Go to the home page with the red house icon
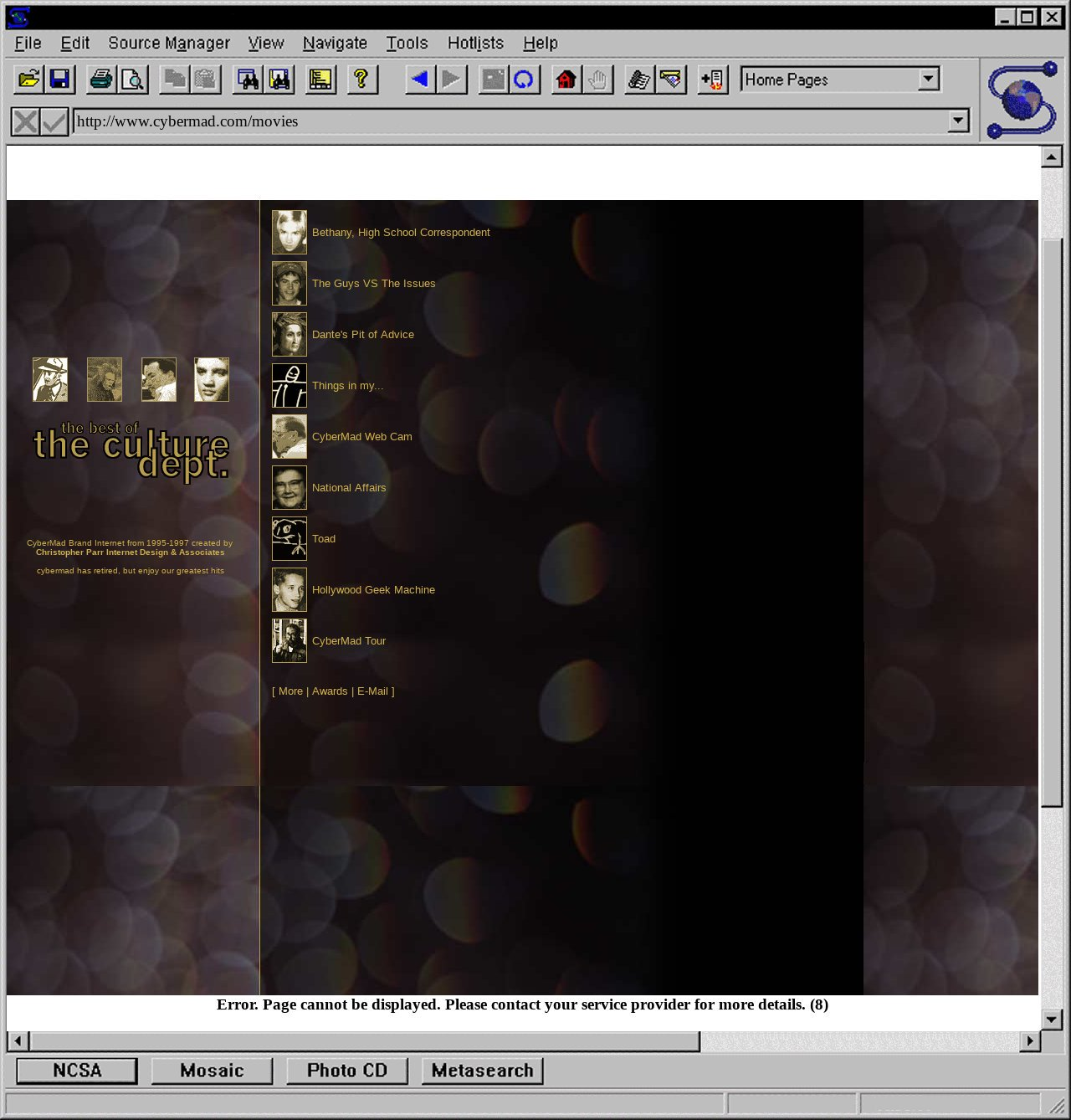1071x1120 pixels. pos(566,80)
